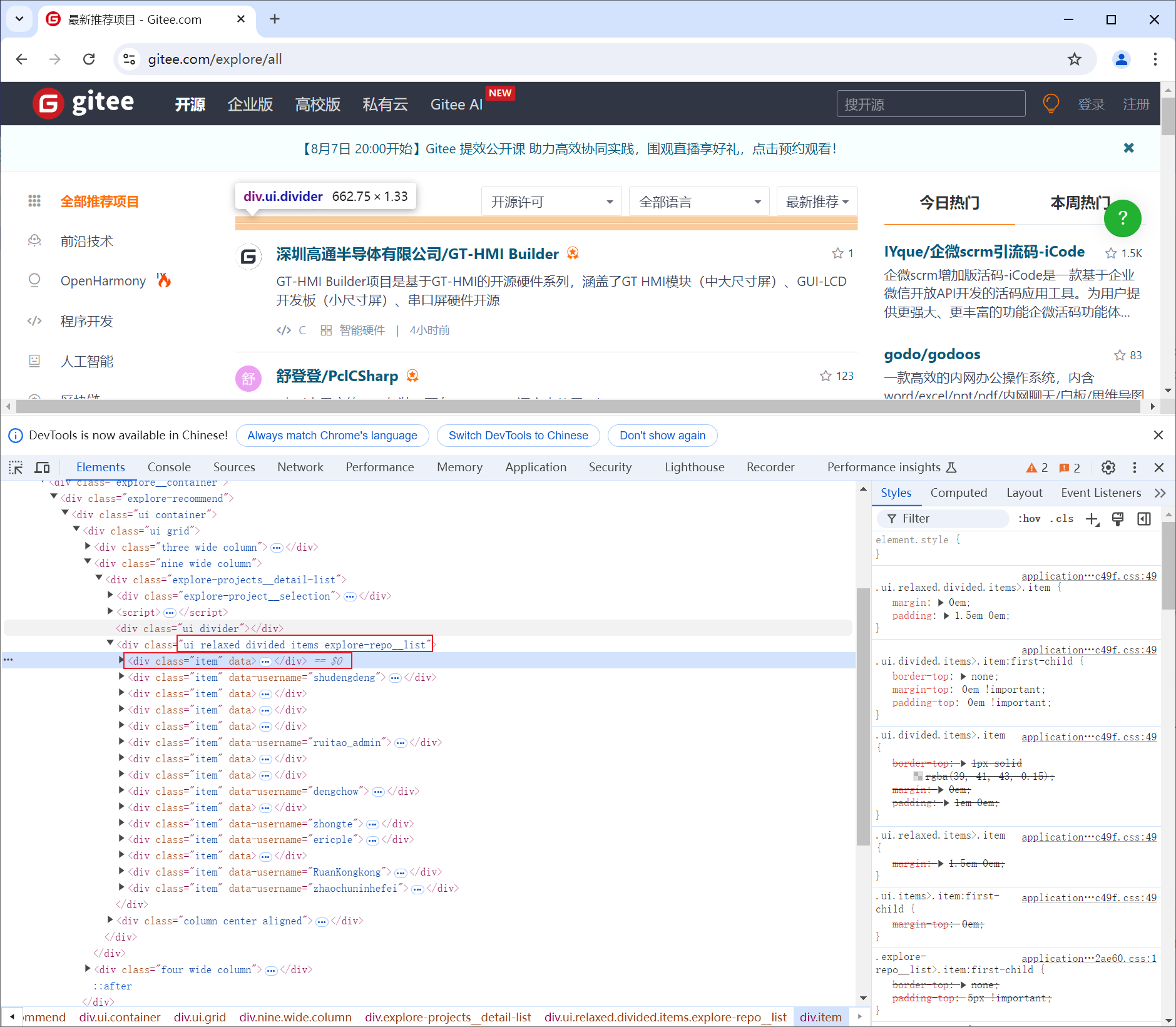The image size is (1176, 1027).
Task: Select OpenHarmony category in sidebar
Action: (x=103, y=281)
